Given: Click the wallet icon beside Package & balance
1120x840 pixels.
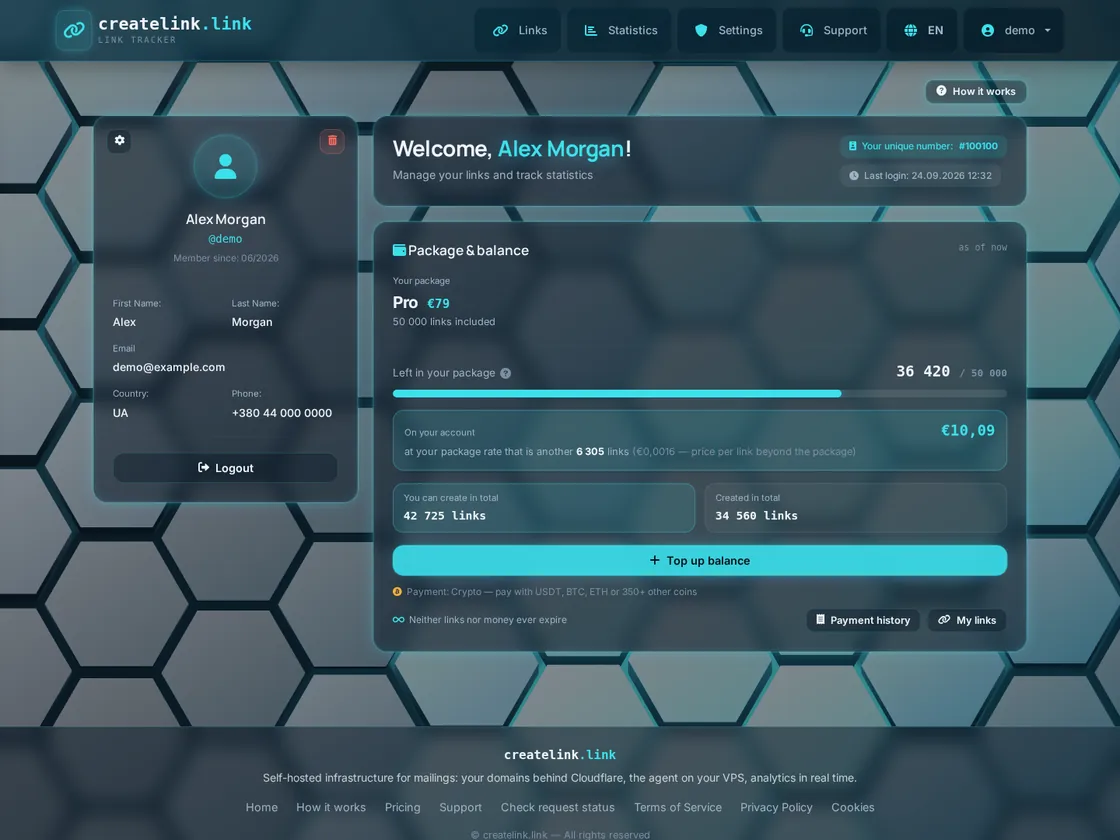Looking at the screenshot, I should pos(399,250).
